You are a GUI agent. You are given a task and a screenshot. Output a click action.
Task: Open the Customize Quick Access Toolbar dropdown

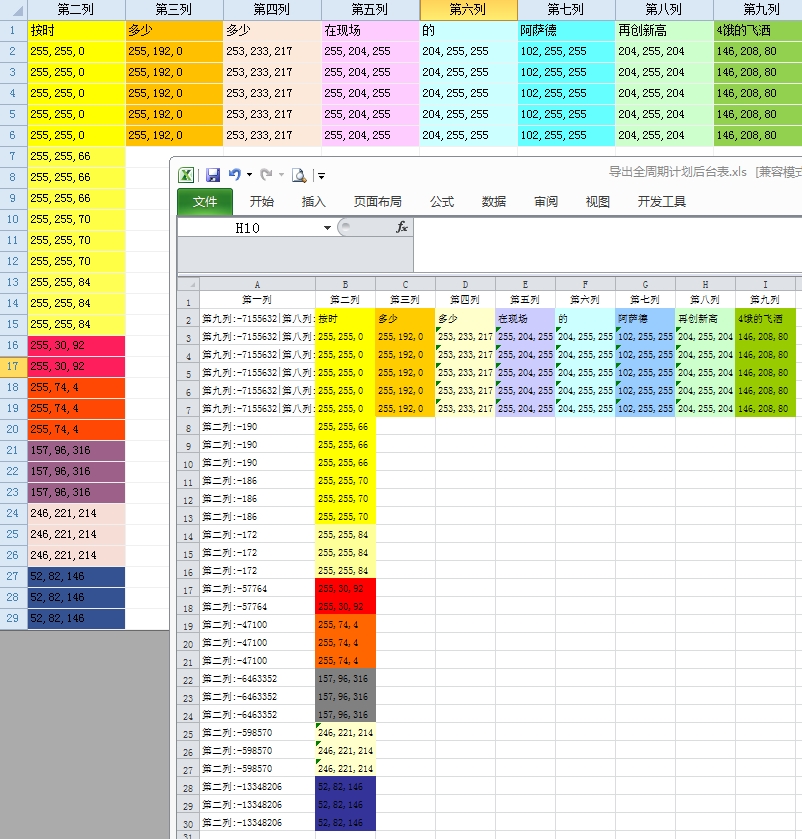pyautogui.click(x=321, y=176)
